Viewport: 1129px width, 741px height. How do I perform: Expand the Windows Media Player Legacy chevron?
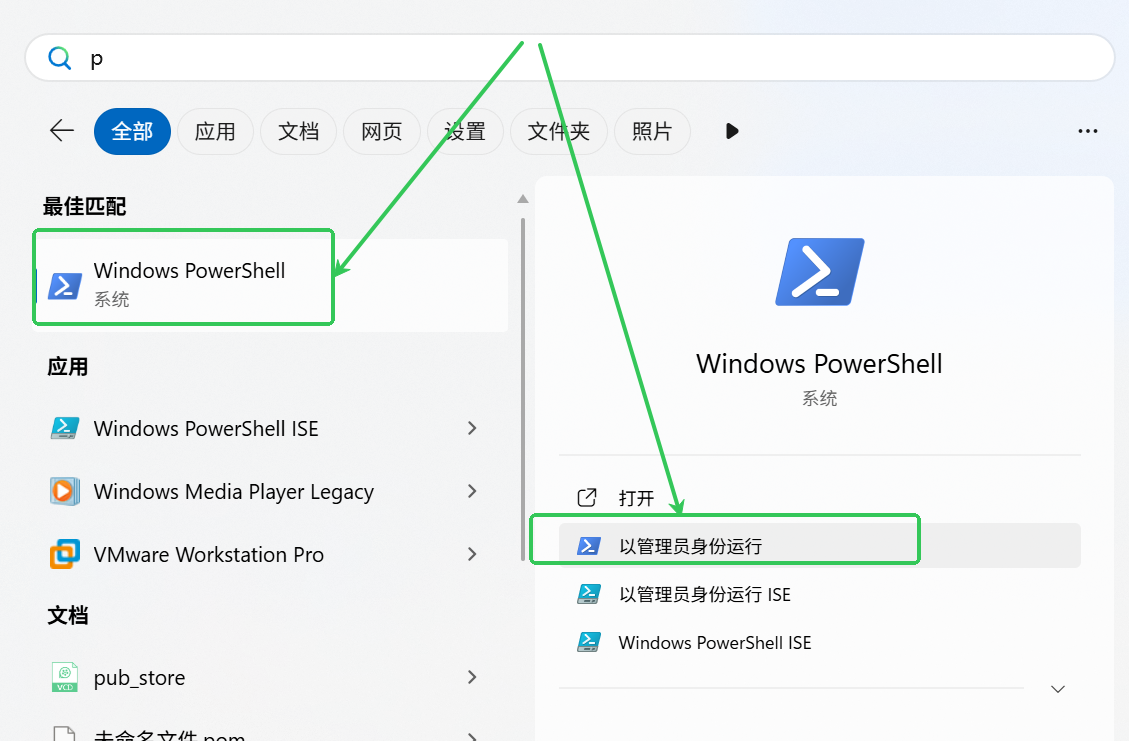point(472,491)
